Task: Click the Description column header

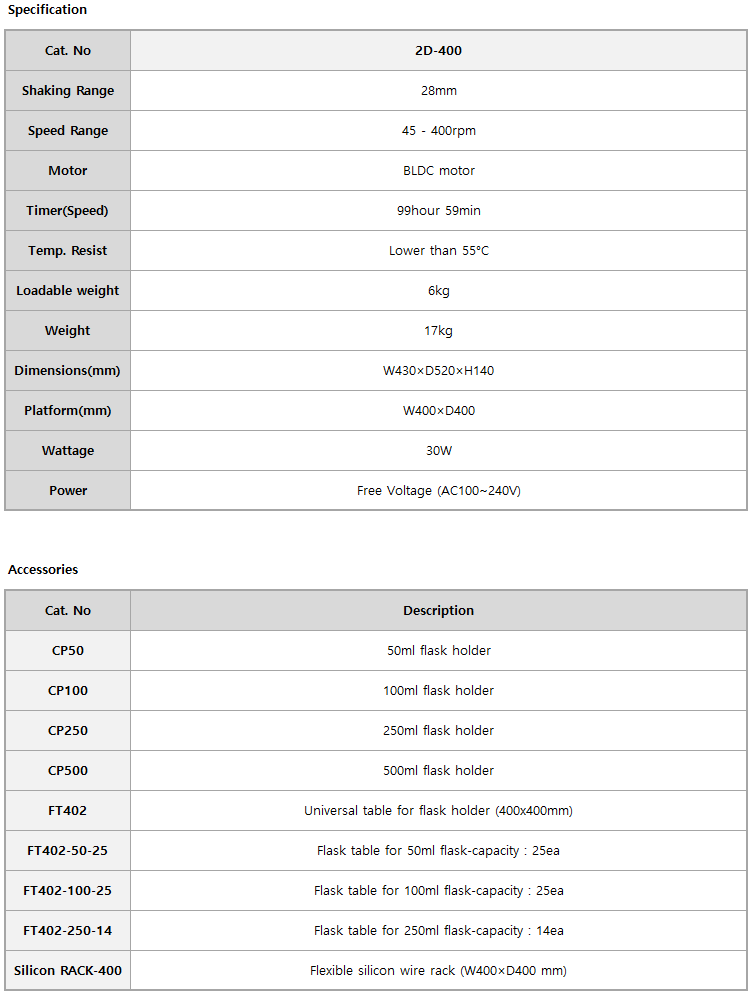Action: tap(438, 611)
